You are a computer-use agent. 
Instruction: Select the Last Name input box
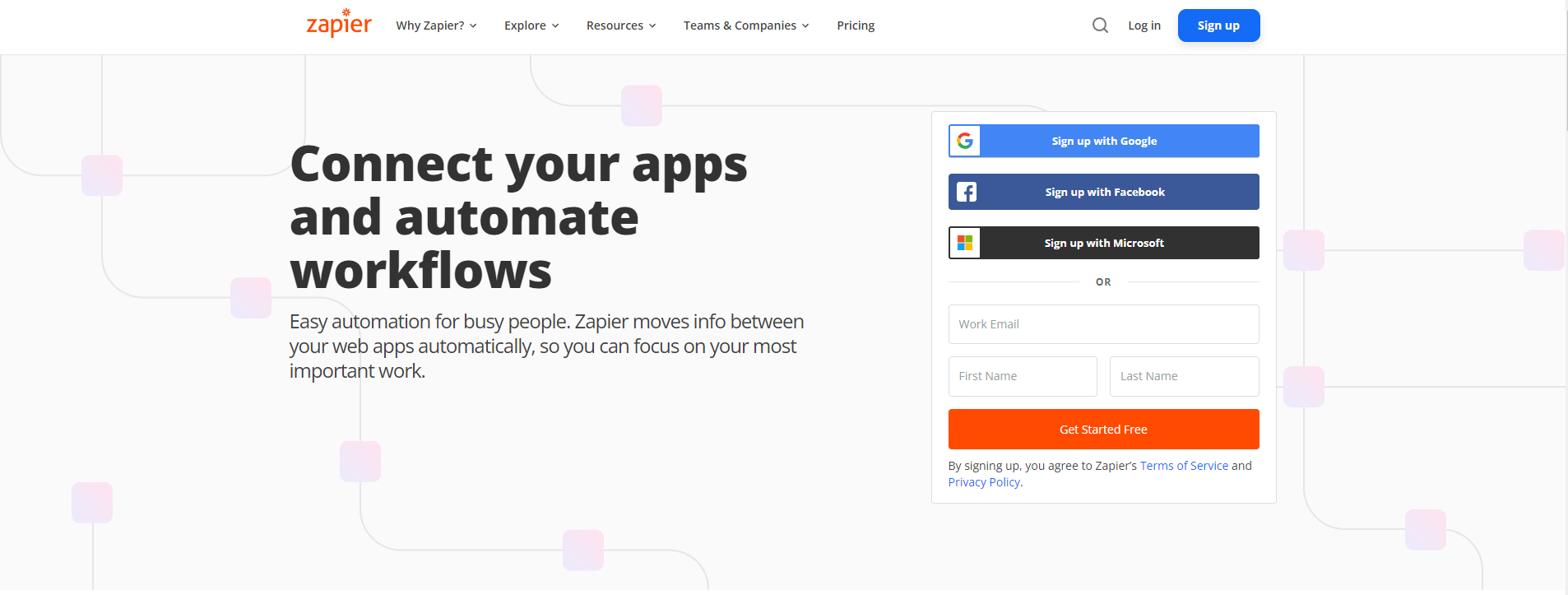(1184, 376)
